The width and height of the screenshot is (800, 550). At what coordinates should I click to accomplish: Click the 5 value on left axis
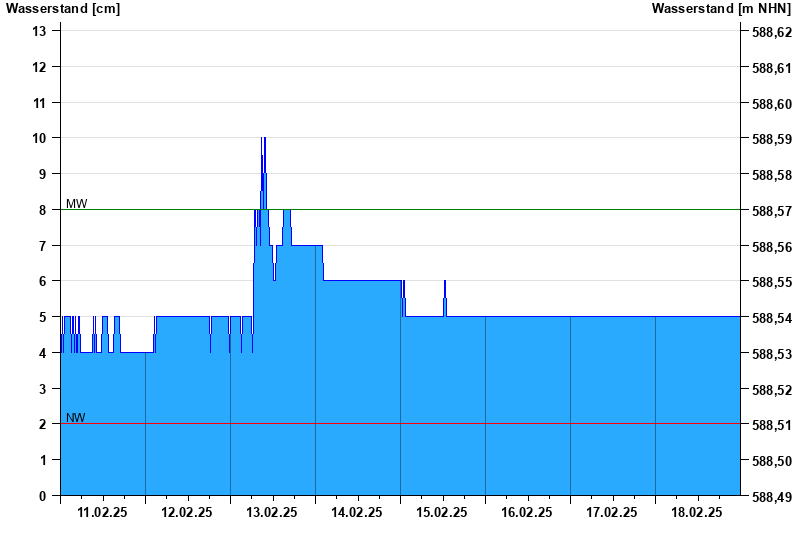[42, 317]
